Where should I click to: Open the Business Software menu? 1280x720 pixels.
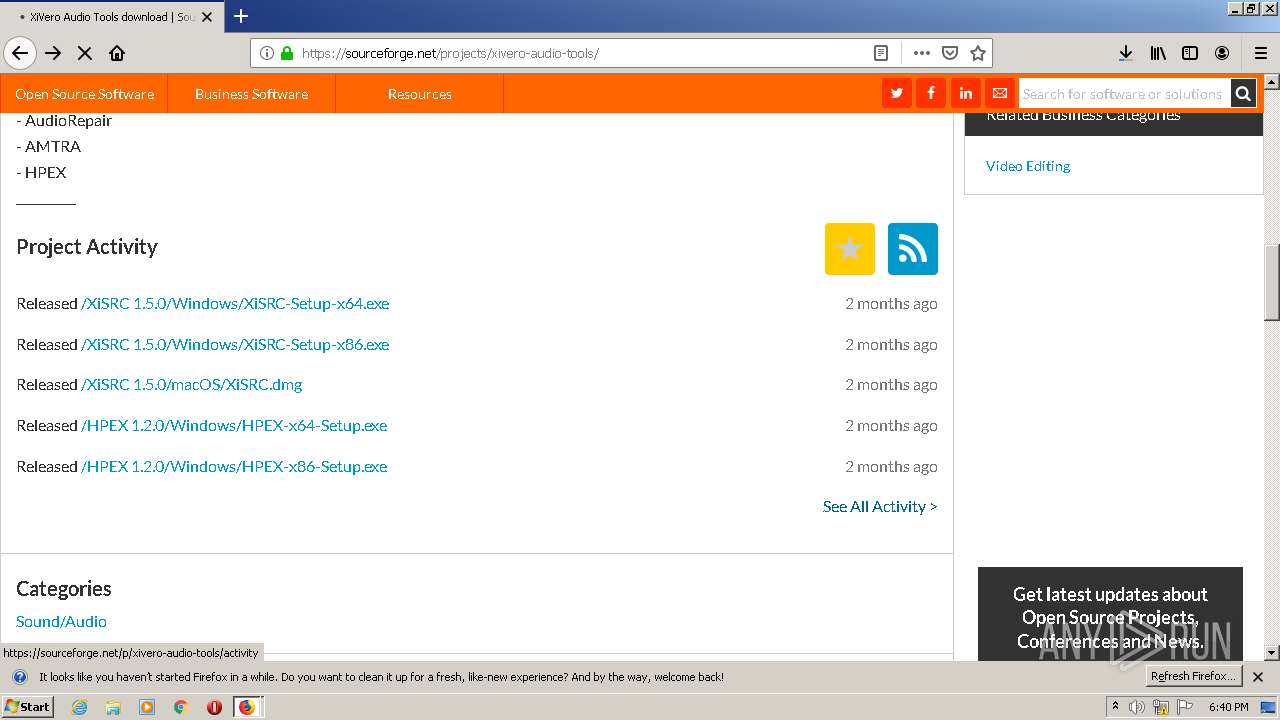[251, 94]
